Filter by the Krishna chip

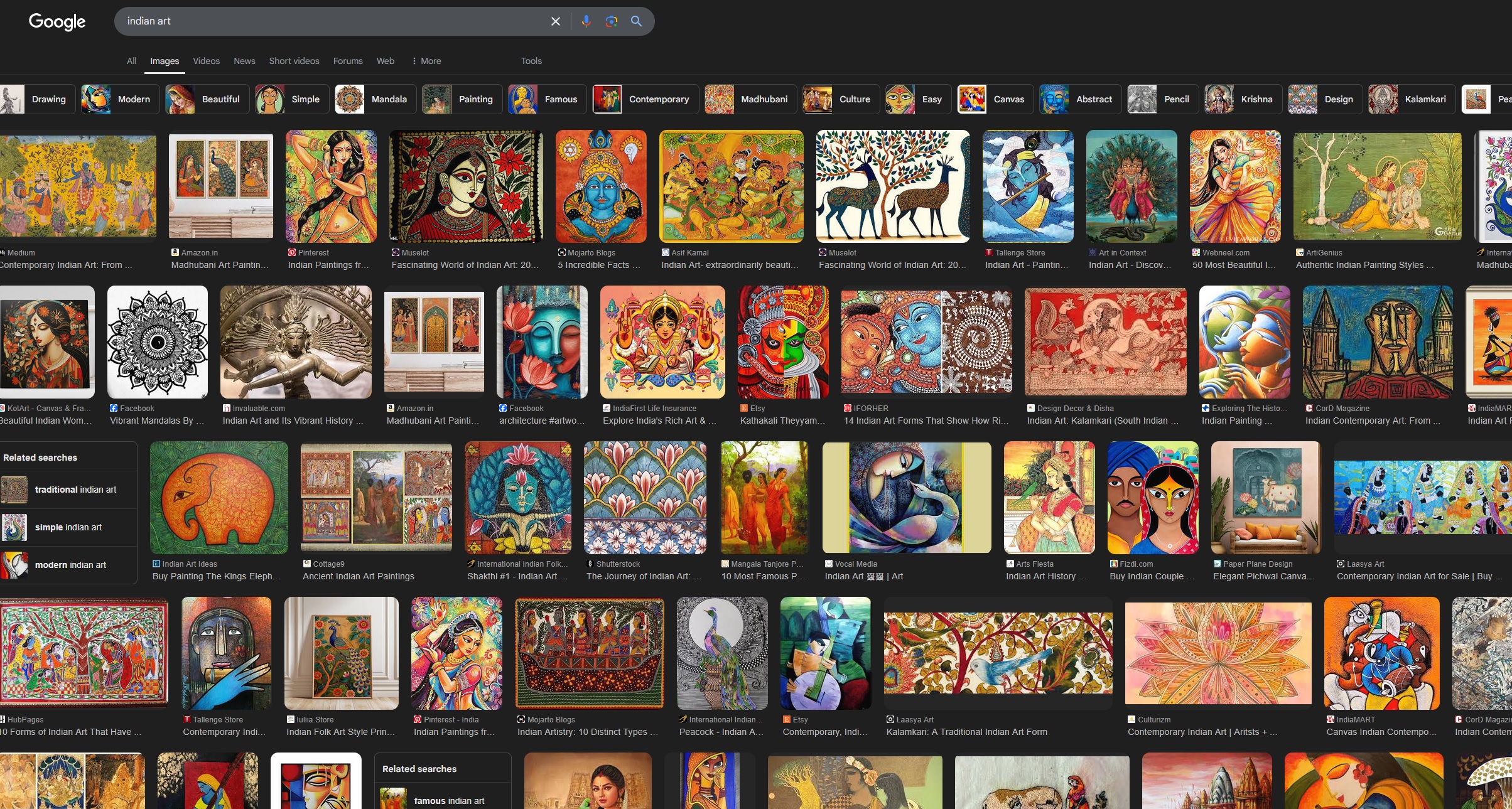pos(1243,99)
